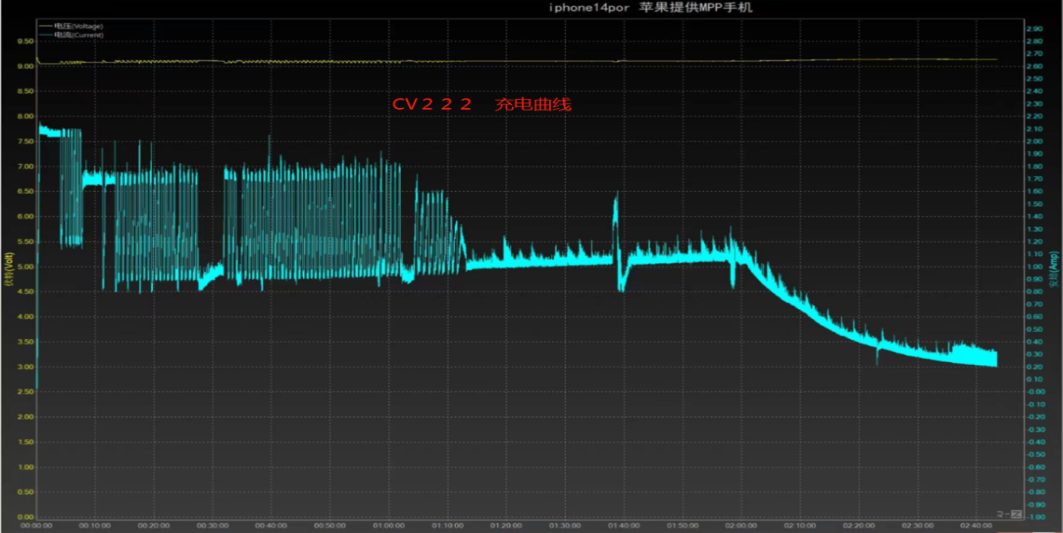This screenshot has width=1063, height=533.
Task: Click the 00:10:00 time axis label
Action: 95,526
